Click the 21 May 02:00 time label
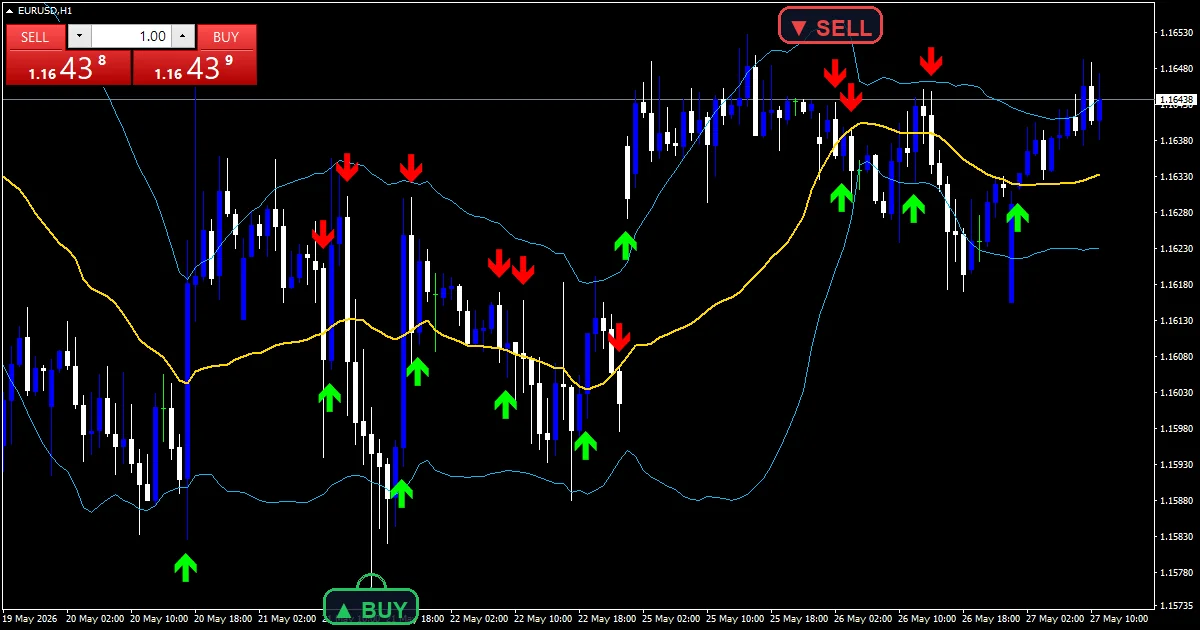1200x630 pixels. point(289,619)
